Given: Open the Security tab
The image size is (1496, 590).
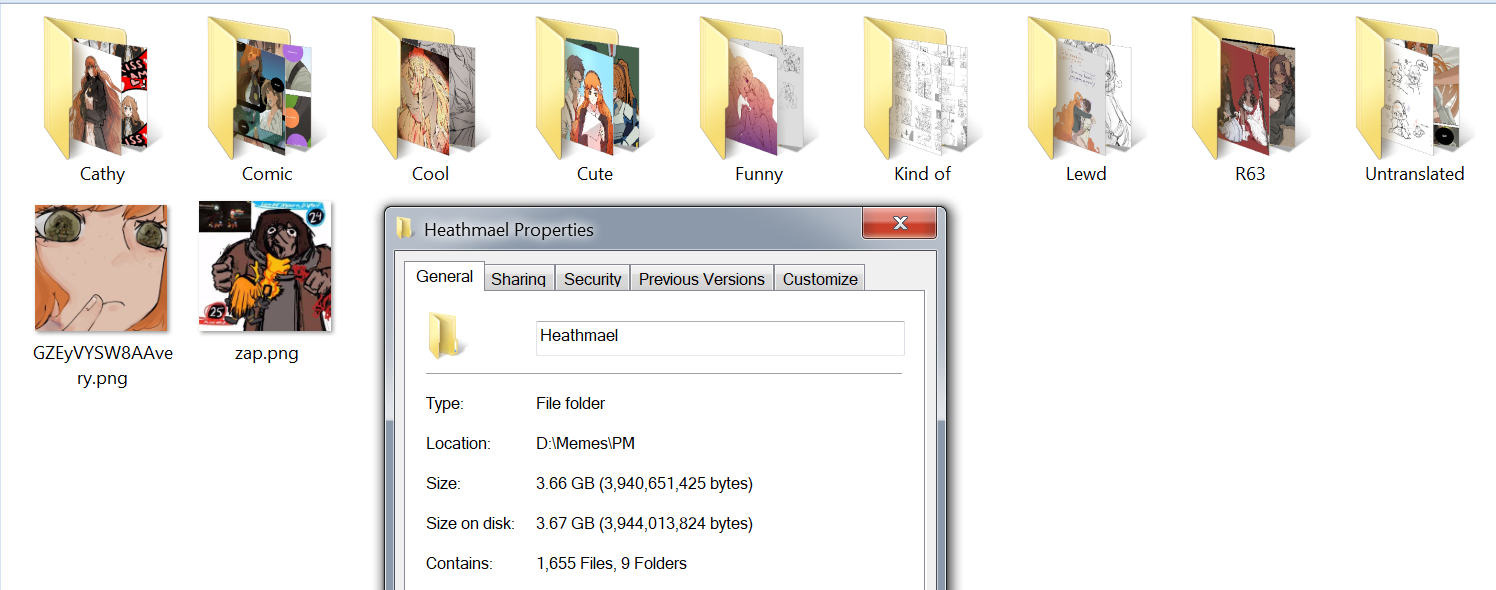Looking at the screenshot, I should 592,279.
